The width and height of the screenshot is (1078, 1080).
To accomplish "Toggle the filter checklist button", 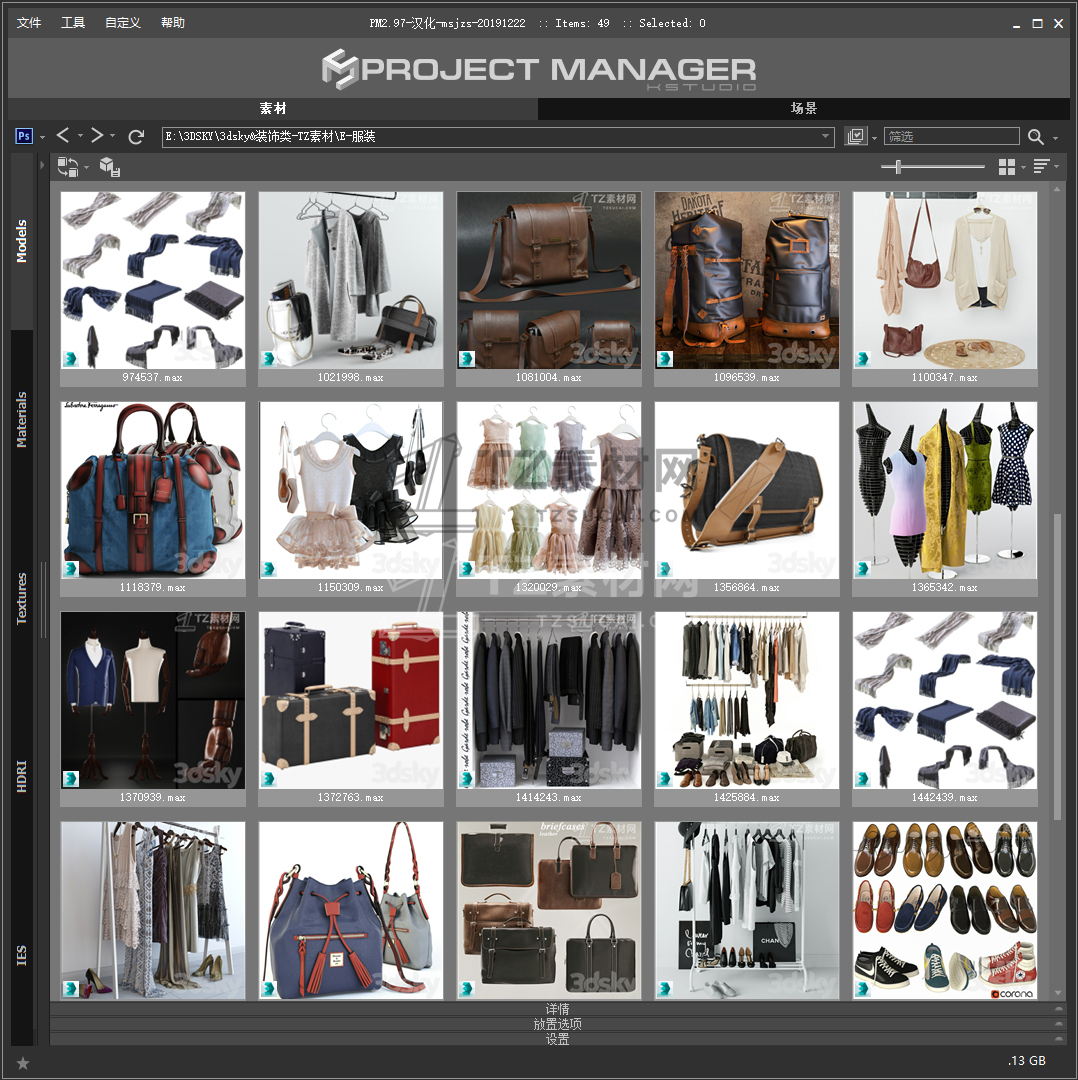I will point(855,137).
